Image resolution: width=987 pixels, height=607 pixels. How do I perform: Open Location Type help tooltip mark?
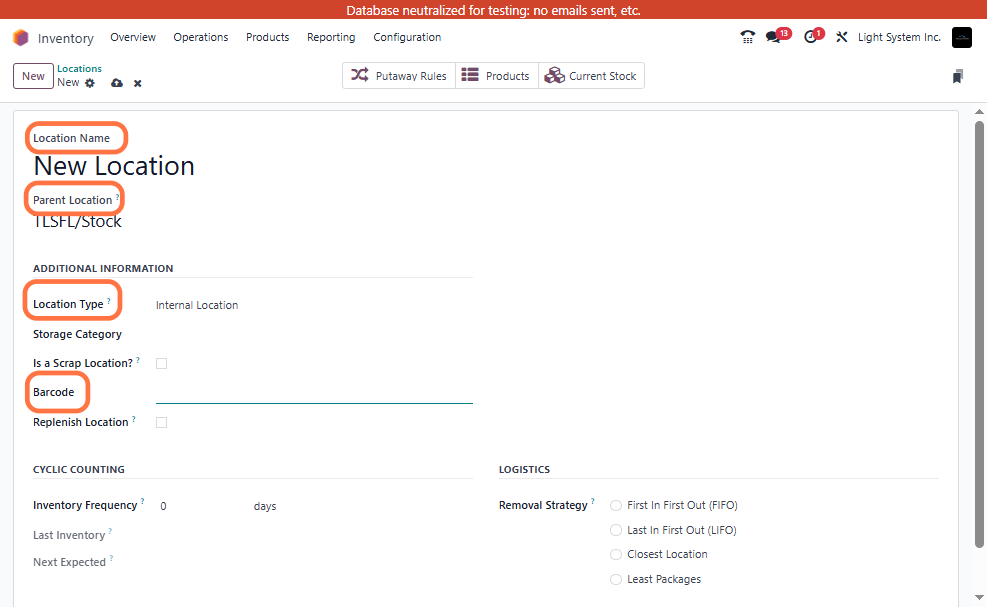(x=108, y=301)
